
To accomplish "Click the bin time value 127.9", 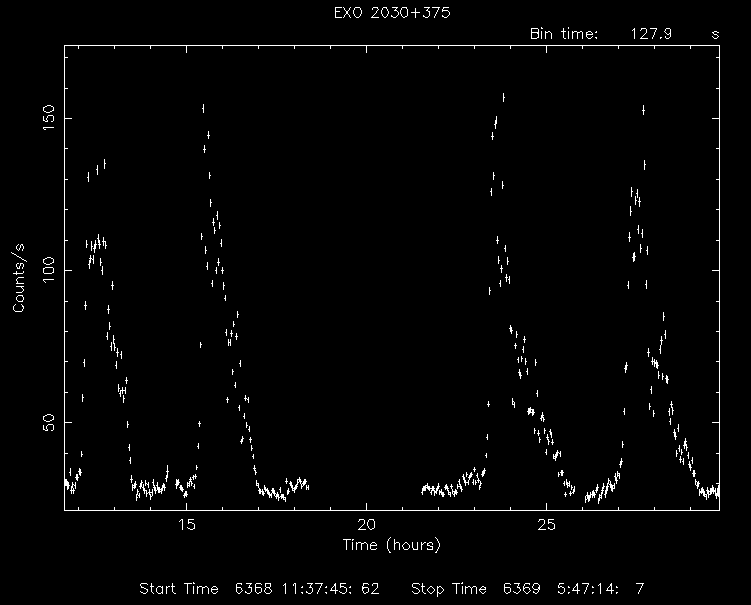I will [x=650, y=34].
